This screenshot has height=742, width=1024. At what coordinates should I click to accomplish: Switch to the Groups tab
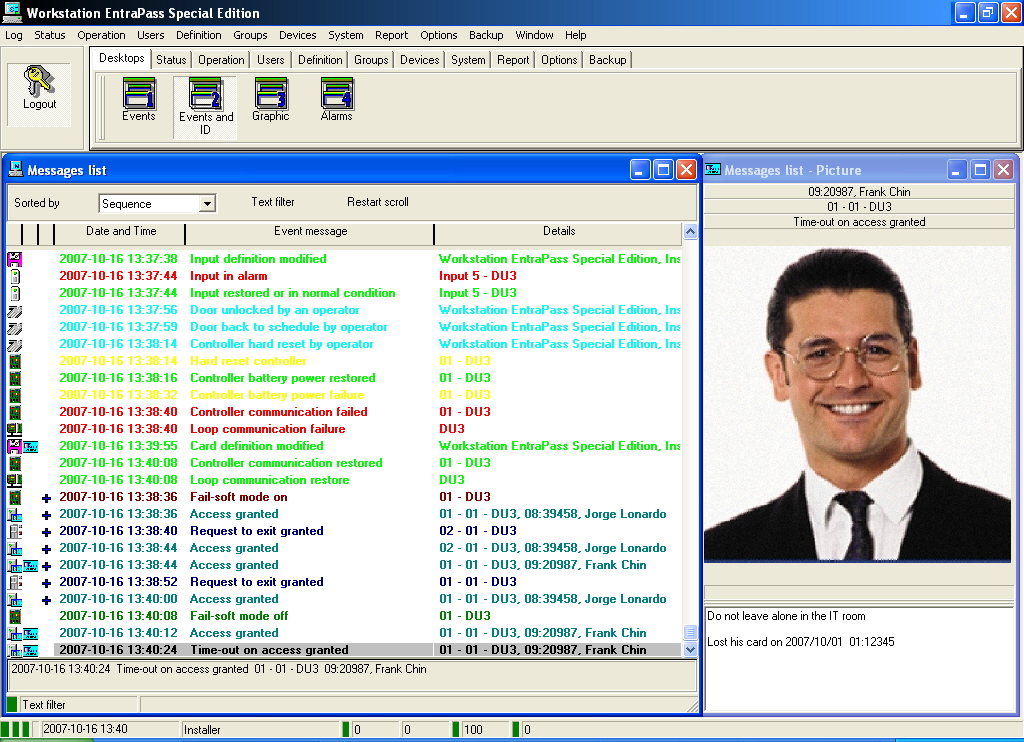[371, 60]
